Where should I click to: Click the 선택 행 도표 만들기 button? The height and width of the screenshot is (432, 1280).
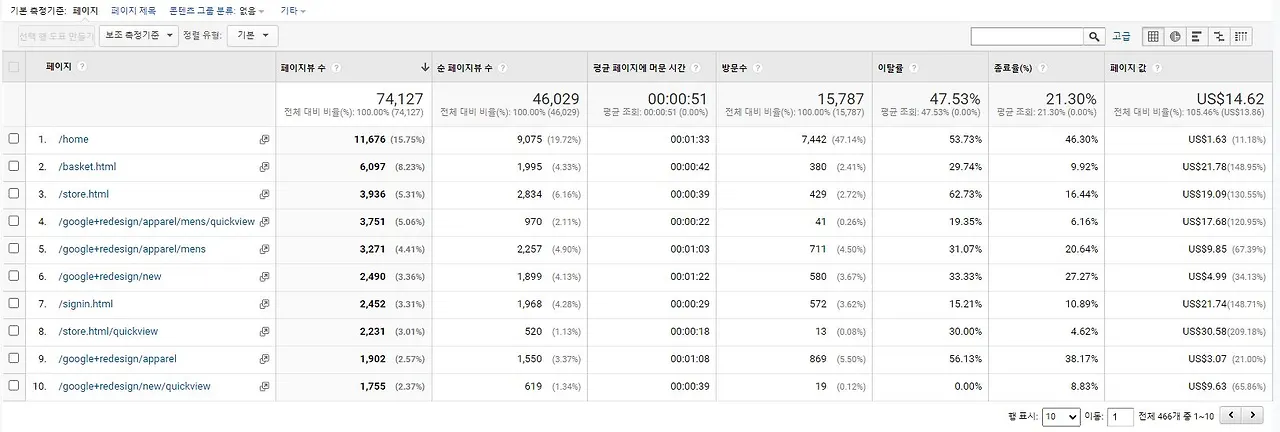tap(56, 36)
